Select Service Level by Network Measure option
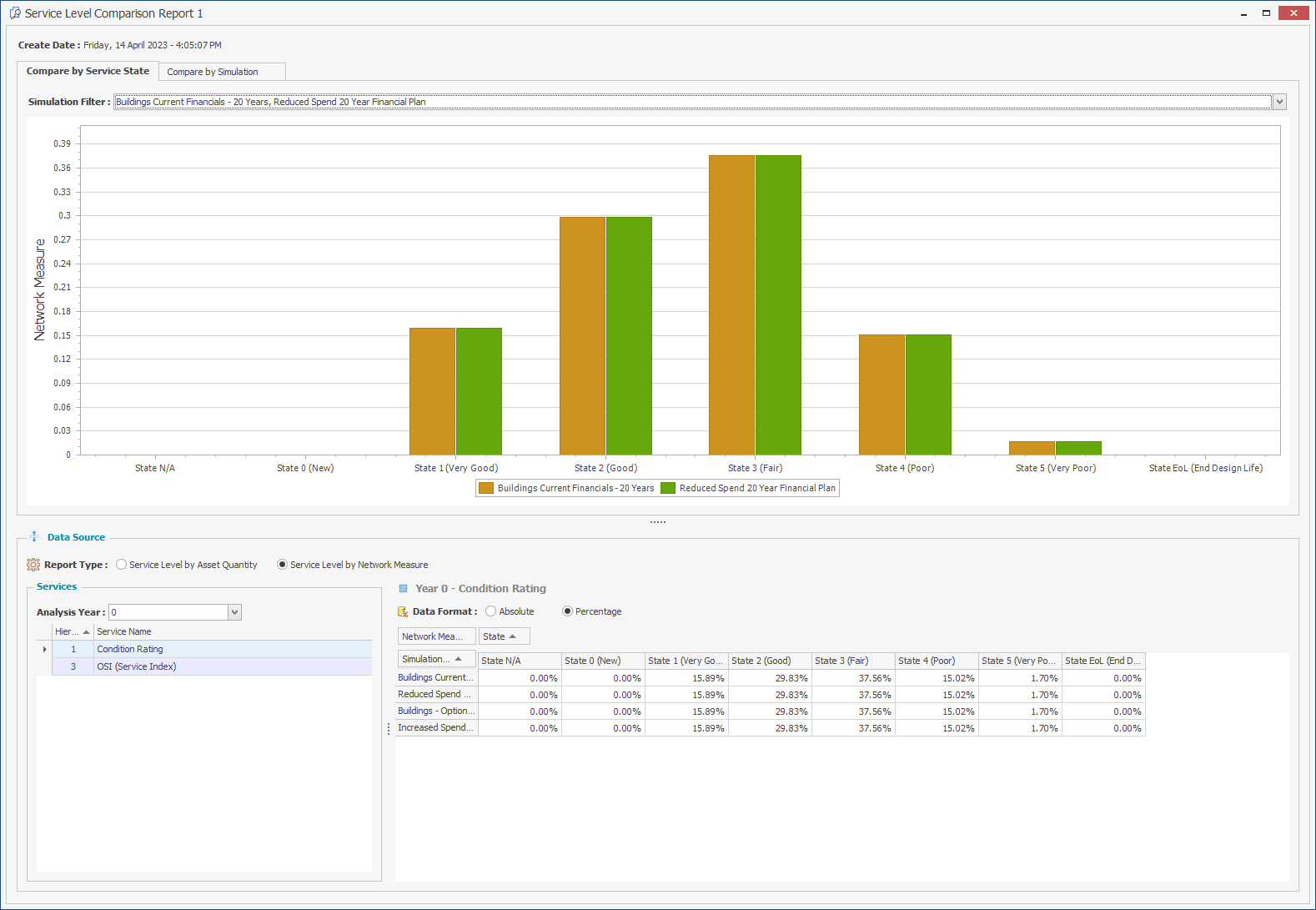The height and width of the screenshot is (910, 1316). (x=283, y=565)
